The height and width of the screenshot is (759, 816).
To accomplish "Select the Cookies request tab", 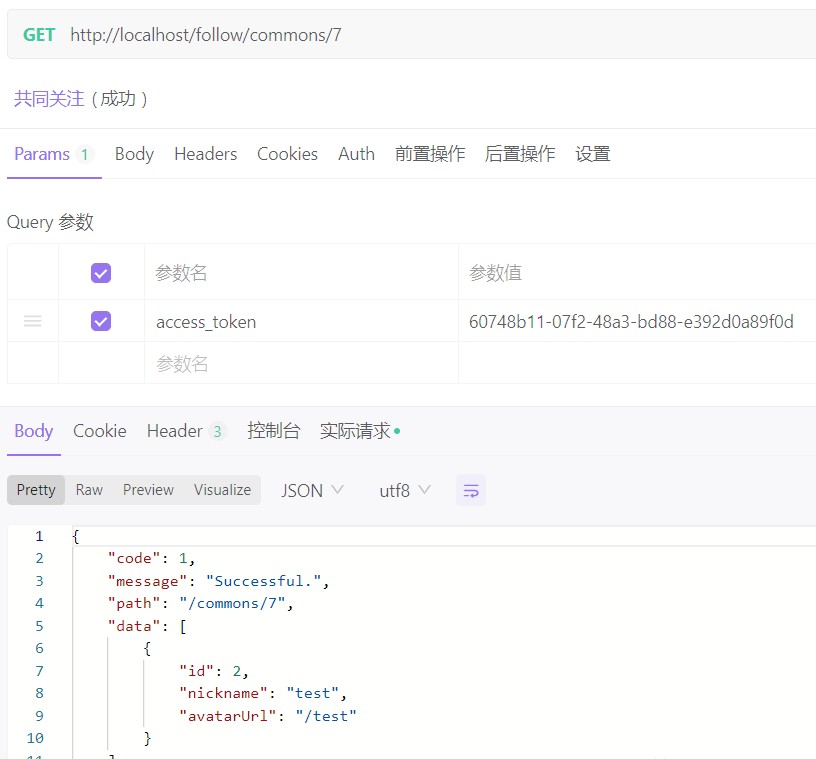I will pyautogui.click(x=287, y=154).
